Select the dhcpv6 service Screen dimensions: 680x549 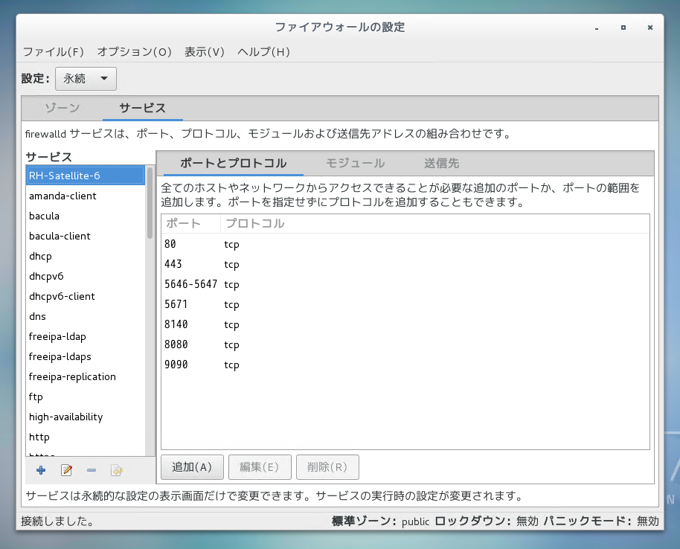click(85, 276)
